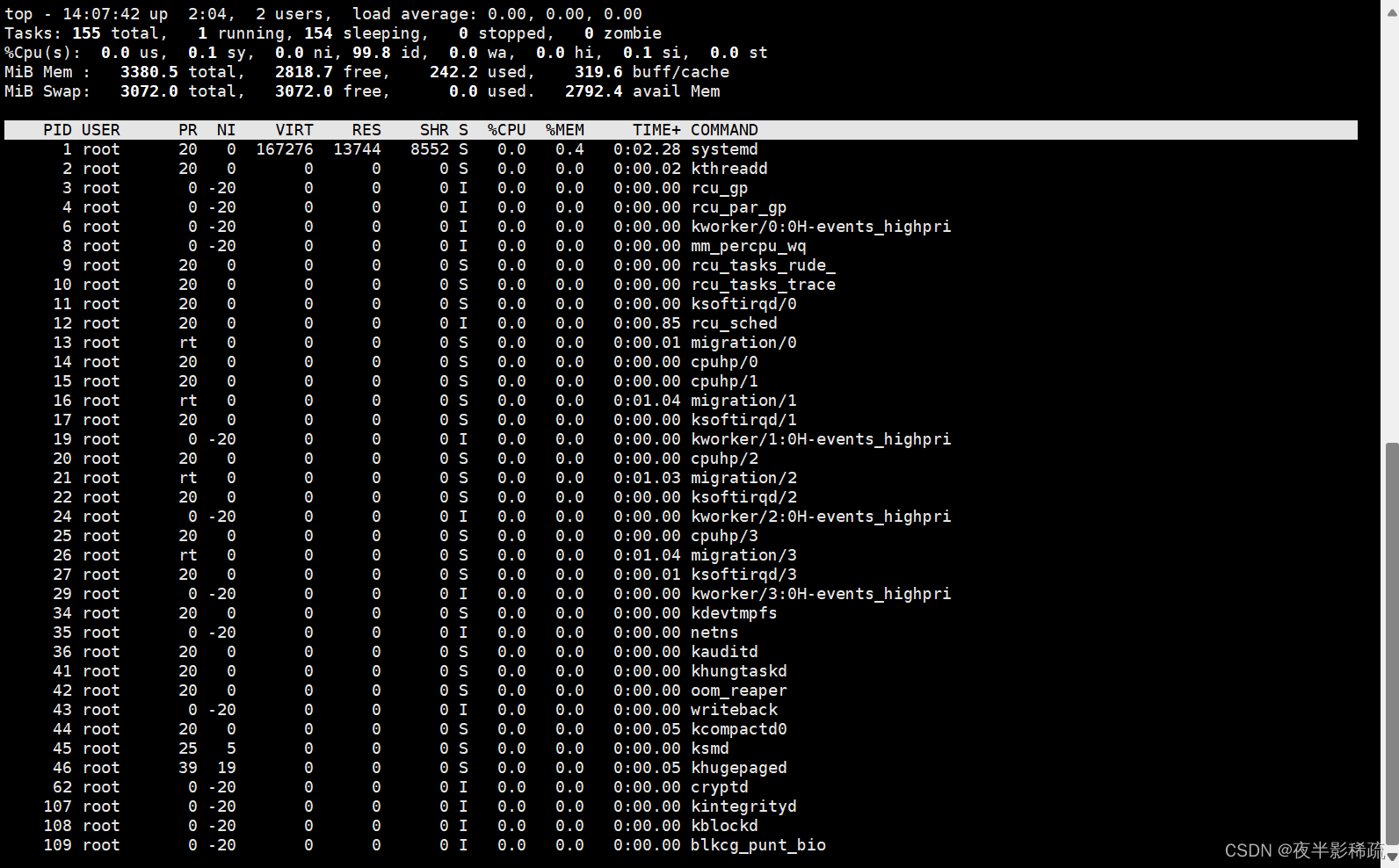This screenshot has width=1399, height=868.
Task: Click the writeback command
Action: [x=734, y=710]
